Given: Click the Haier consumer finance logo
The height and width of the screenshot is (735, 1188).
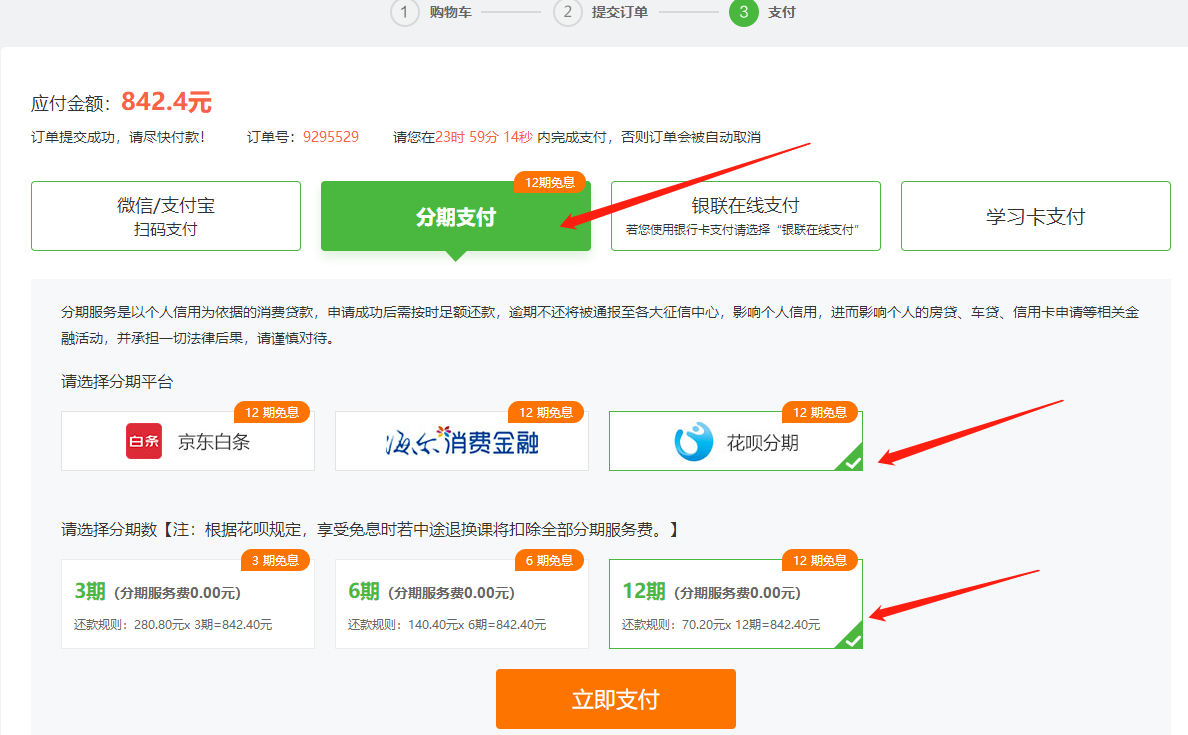Looking at the screenshot, I should [462, 441].
